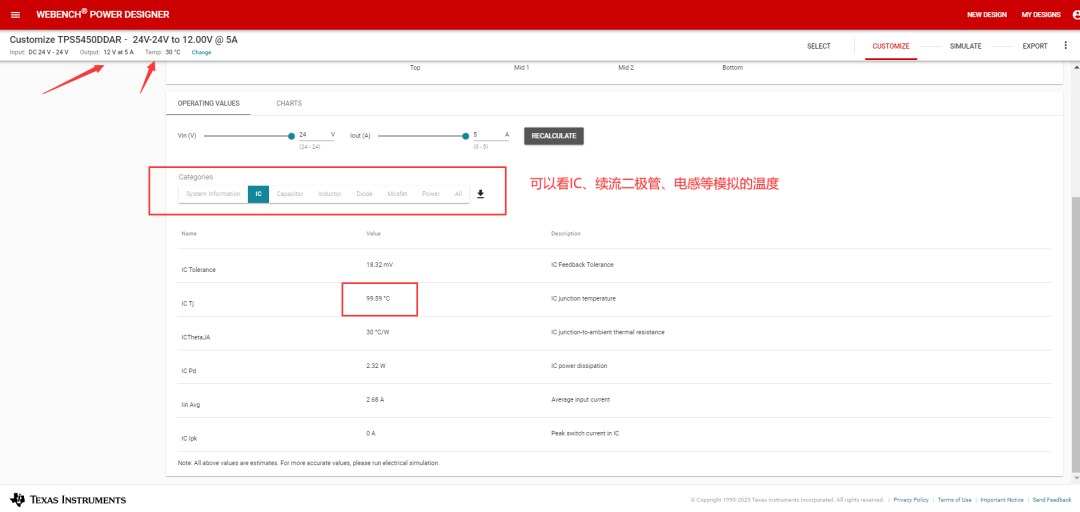Open the vertical three-dot more options menu
This screenshot has height=512, width=1080.
(1066, 46)
